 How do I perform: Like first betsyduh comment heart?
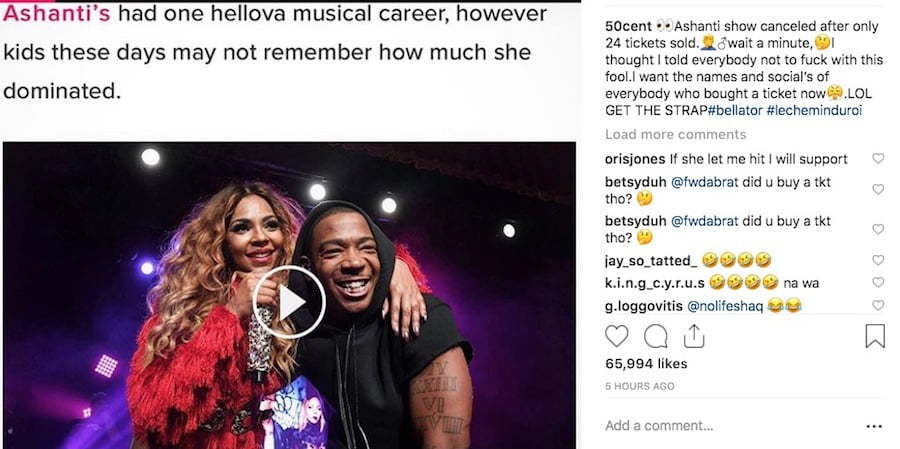(x=878, y=189)
